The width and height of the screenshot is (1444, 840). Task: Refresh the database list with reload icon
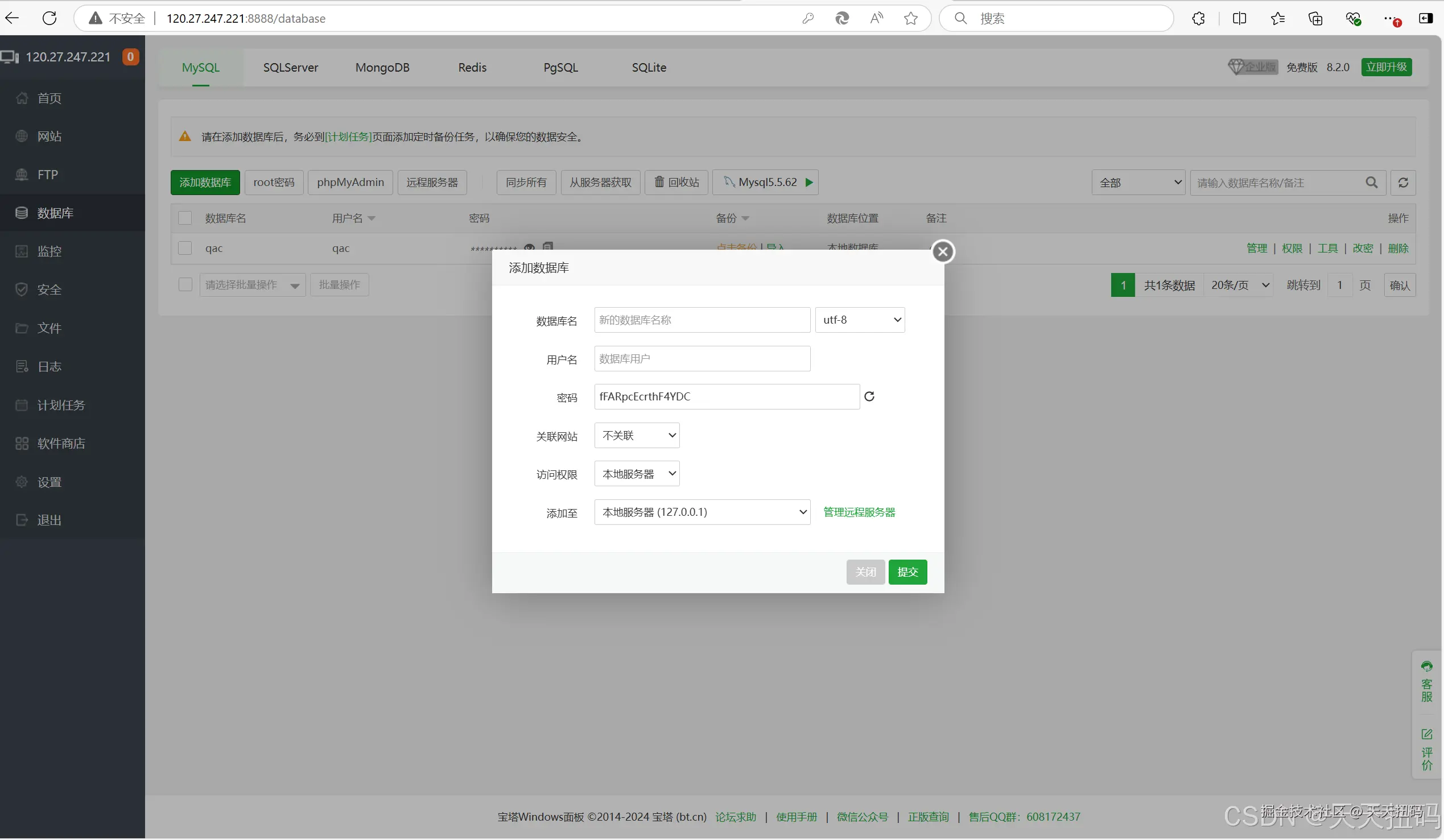tap(1402, 183)
